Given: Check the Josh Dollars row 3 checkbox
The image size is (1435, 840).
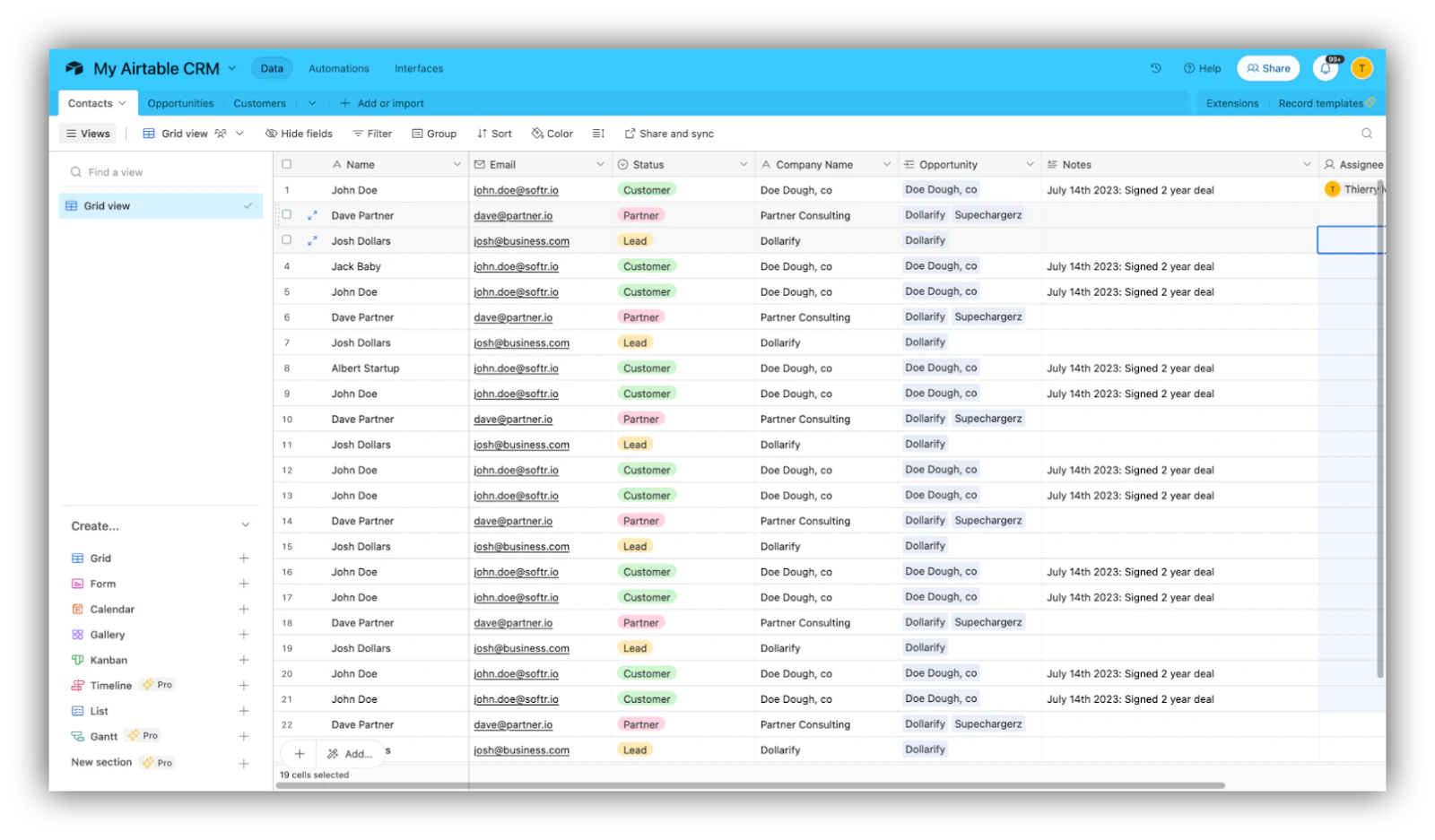Looking at the screenshot, I should click(286, 239).
